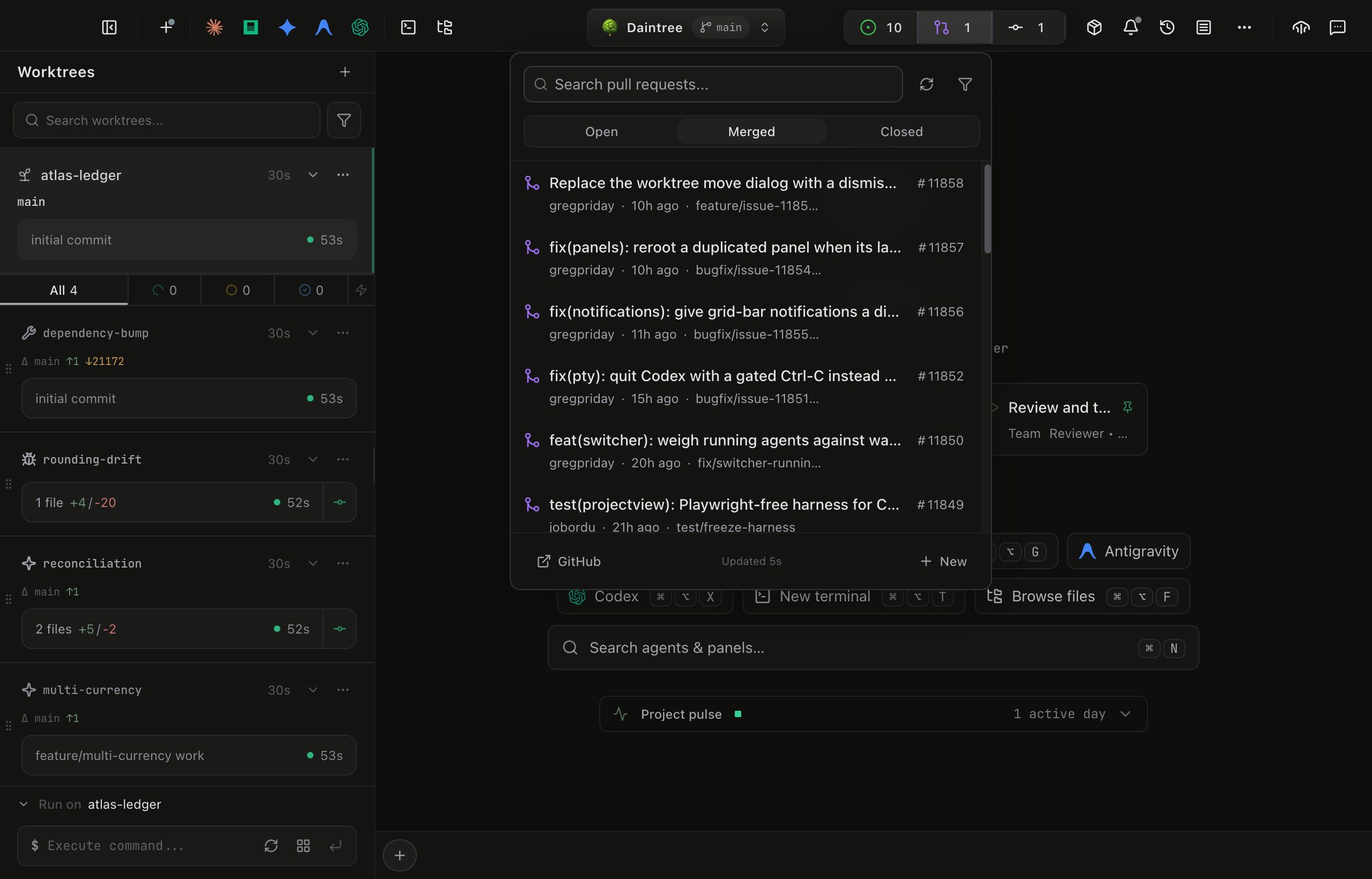Open pull request #11857 fix(panels)
This screenshot has width=1372, height=879.
pos(747,258)
